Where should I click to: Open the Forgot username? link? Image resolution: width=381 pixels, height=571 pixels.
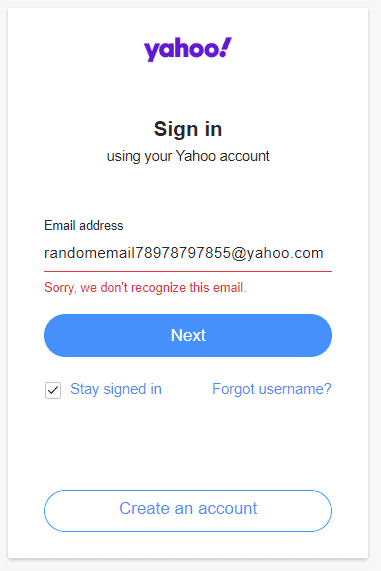272,389
